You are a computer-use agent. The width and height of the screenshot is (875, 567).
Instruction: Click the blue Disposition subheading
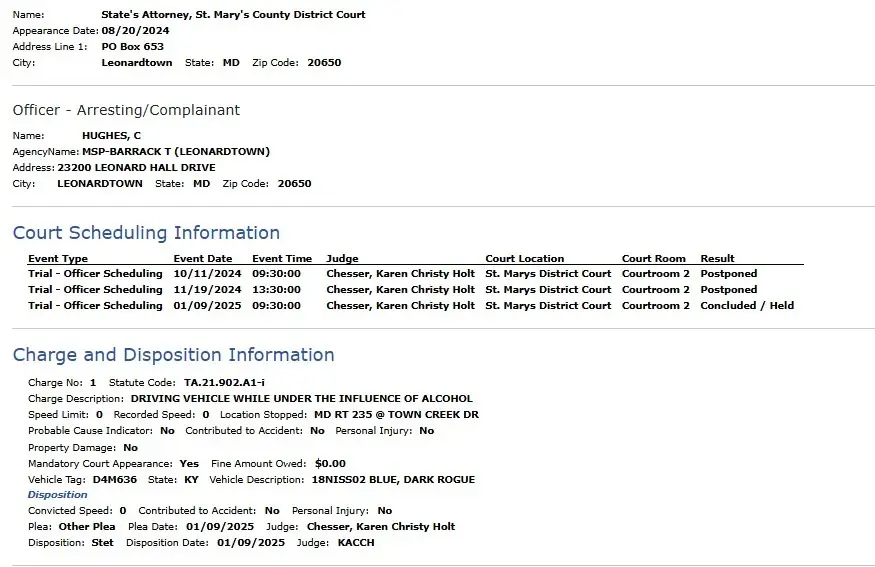(57, 494)
